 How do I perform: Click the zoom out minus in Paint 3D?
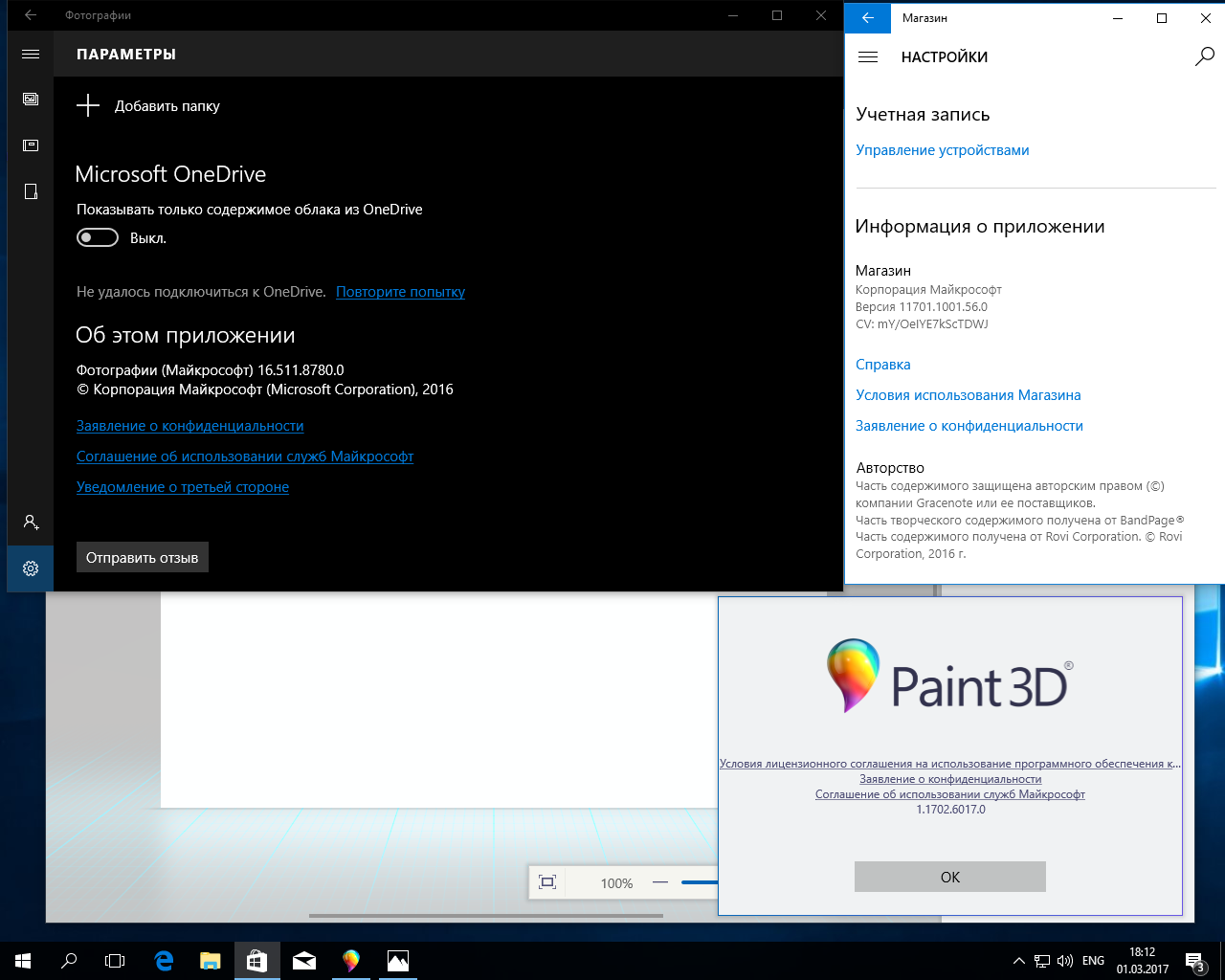660,882
